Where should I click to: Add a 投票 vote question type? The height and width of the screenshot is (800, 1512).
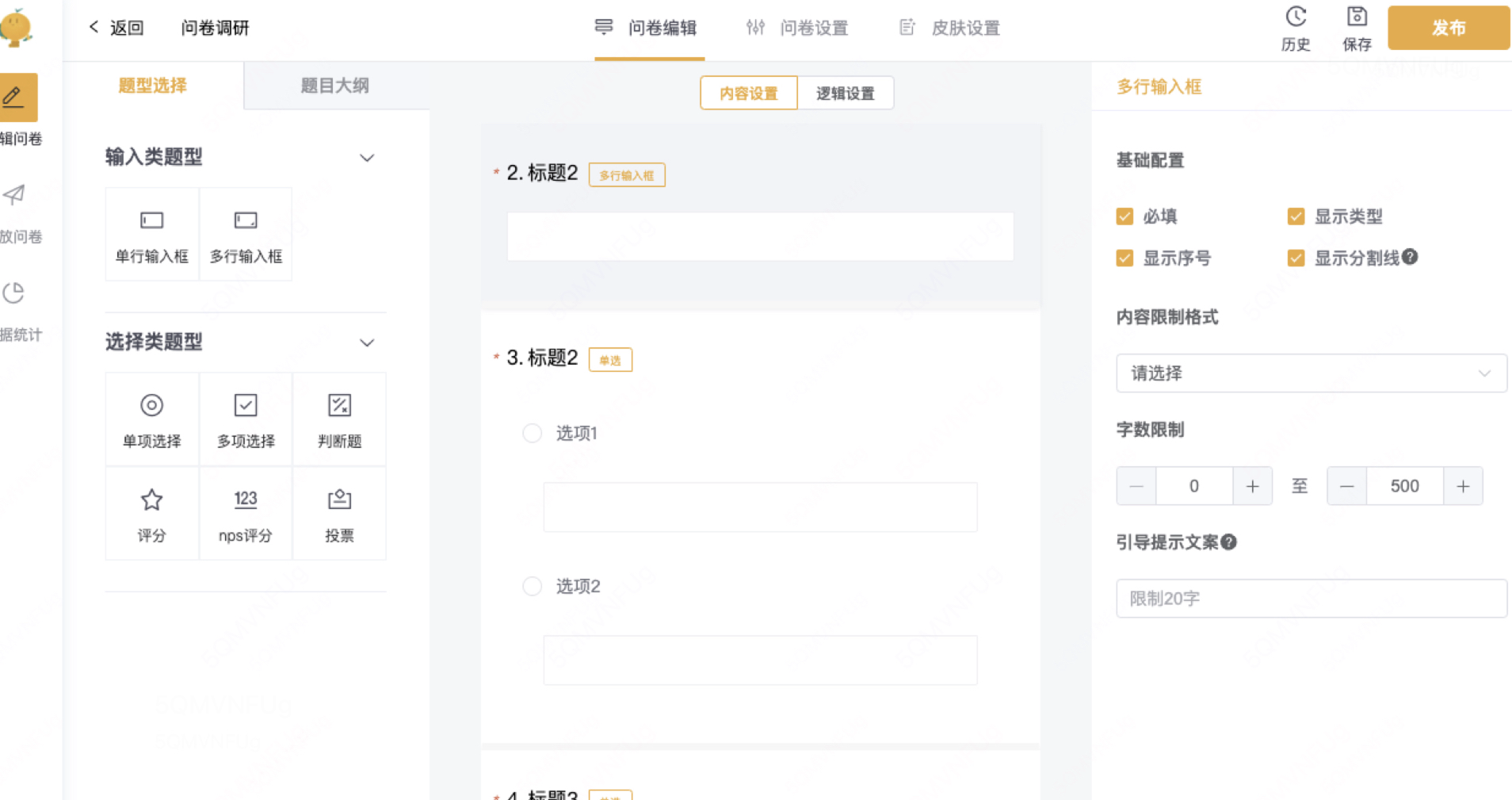[x=339, y=514]
